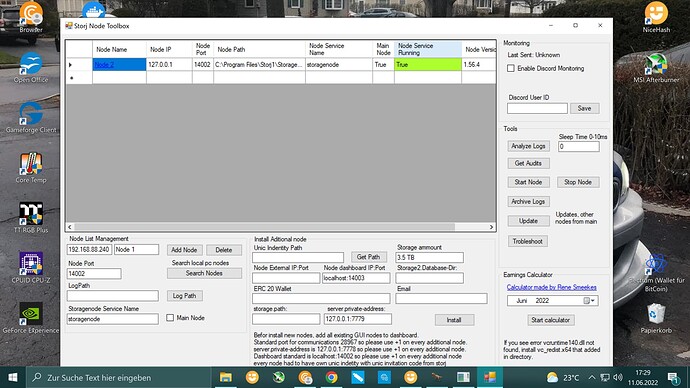Open File Explorer from the taskbar
This screenshot has height=388, width=690.
coord(226,377)
